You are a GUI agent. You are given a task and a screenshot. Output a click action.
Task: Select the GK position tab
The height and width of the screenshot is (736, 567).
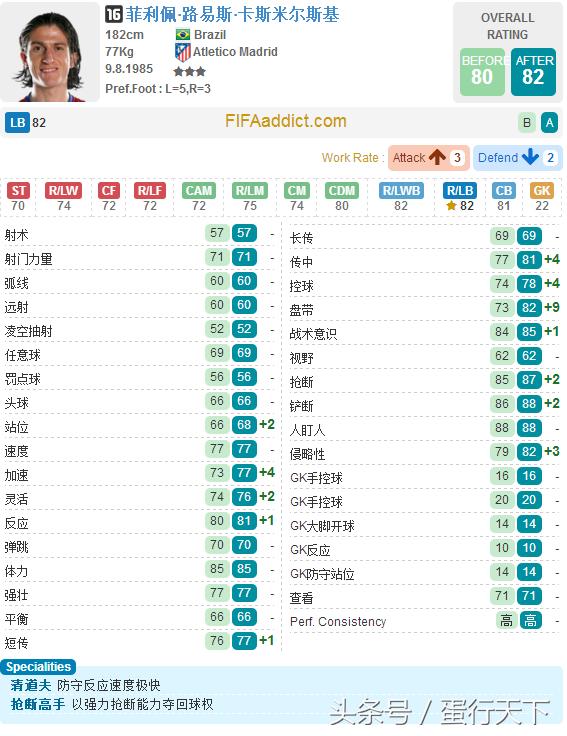tap(542, 191)
